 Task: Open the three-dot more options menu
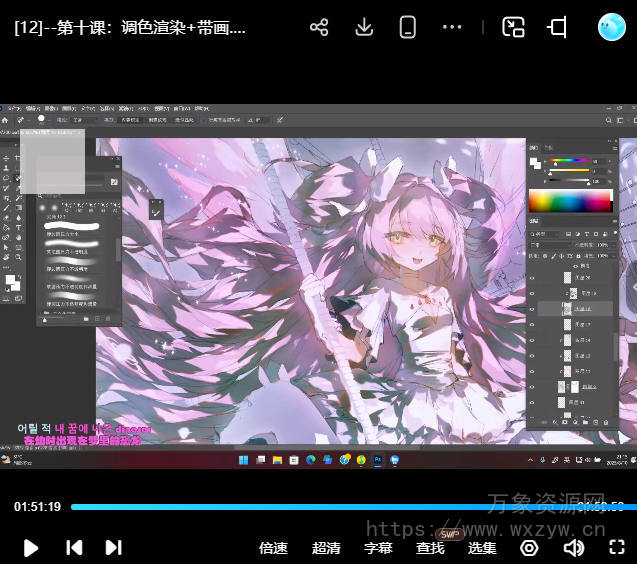452,28
